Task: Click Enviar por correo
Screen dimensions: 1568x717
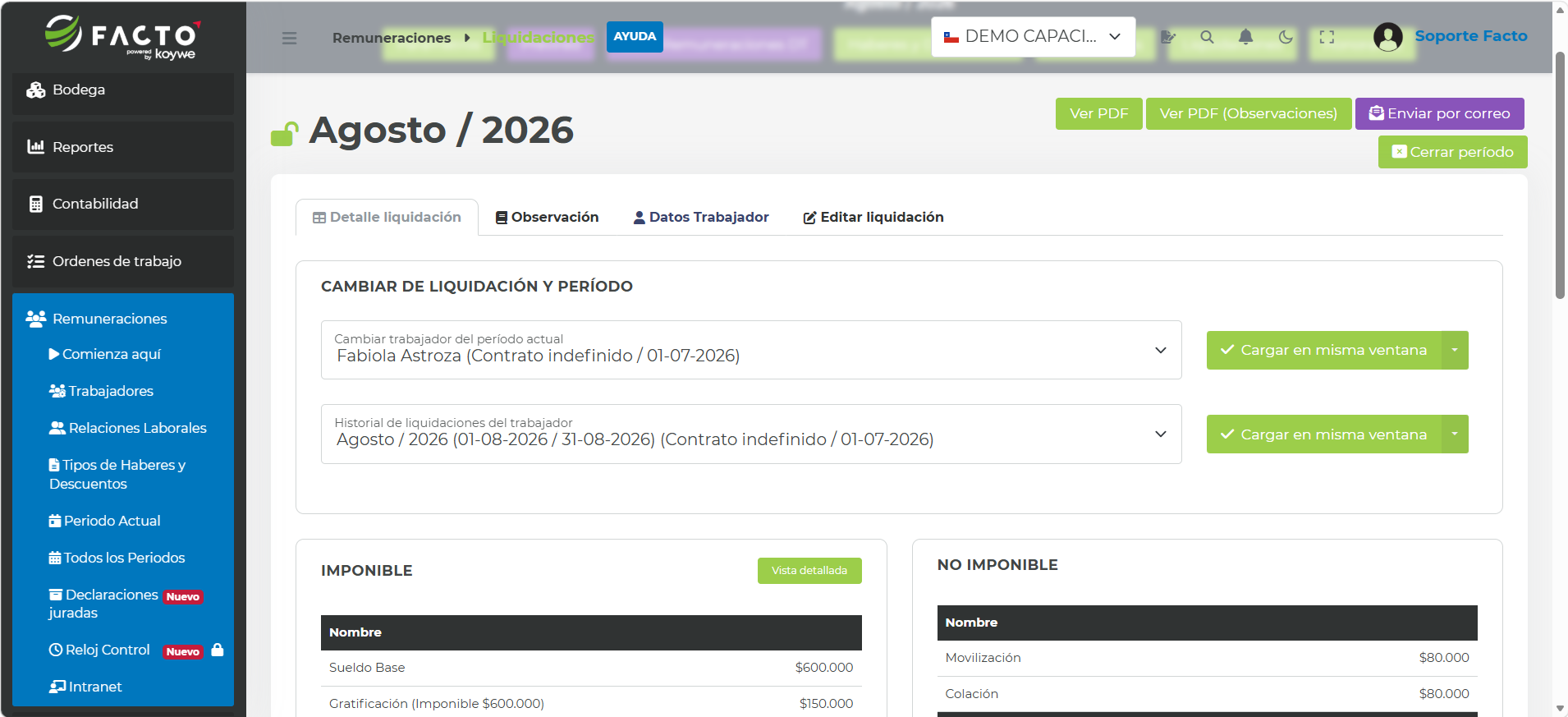Action: point(1440,113)
